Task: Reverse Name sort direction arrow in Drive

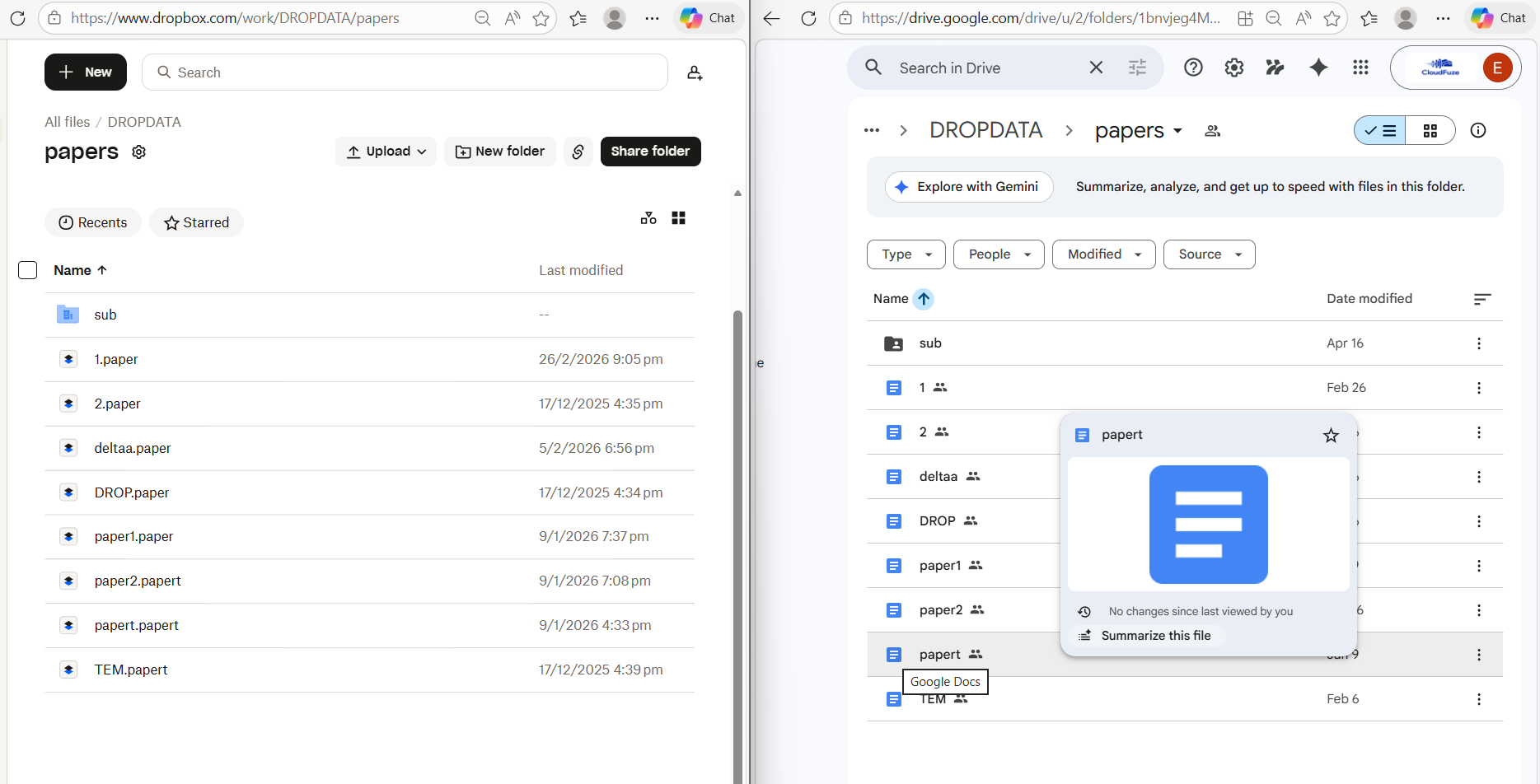Action: (924, 299)
